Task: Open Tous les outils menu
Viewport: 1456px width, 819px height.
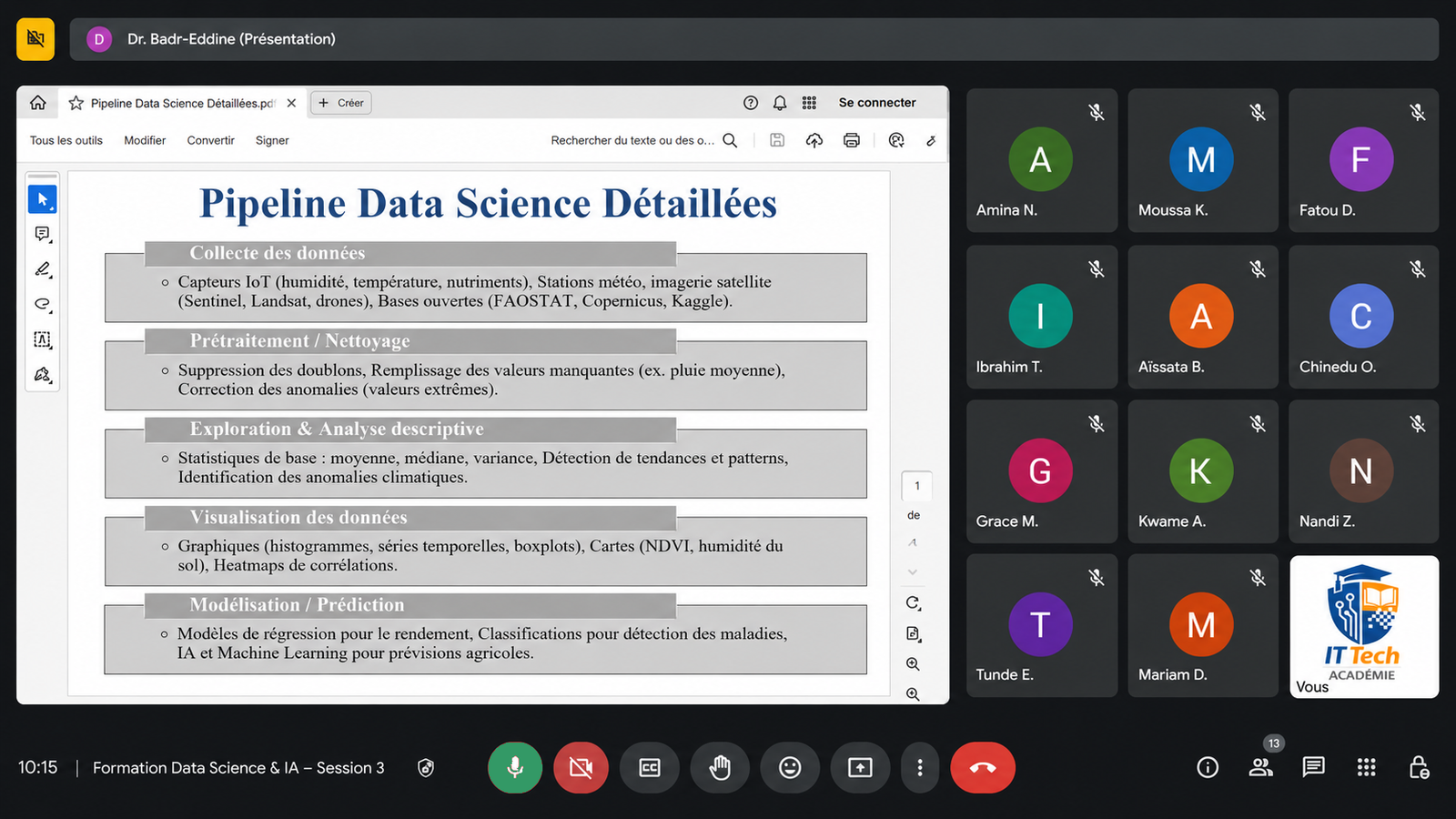Action: 66,140
